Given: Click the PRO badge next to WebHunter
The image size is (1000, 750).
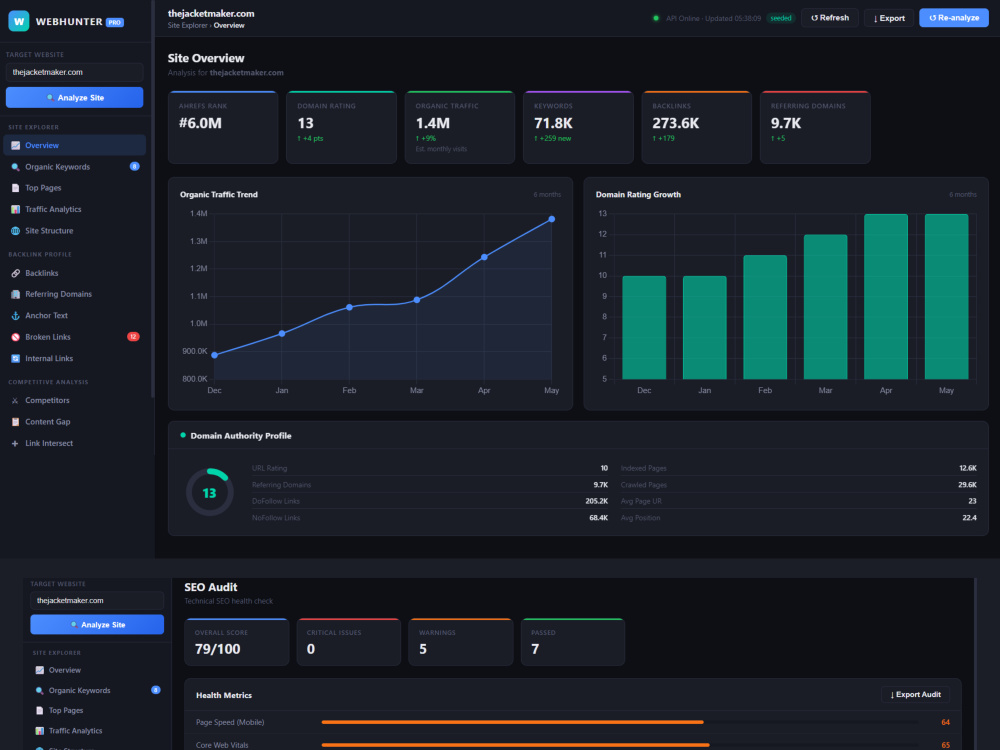Looking at the screenshot, I should (115, 22).
